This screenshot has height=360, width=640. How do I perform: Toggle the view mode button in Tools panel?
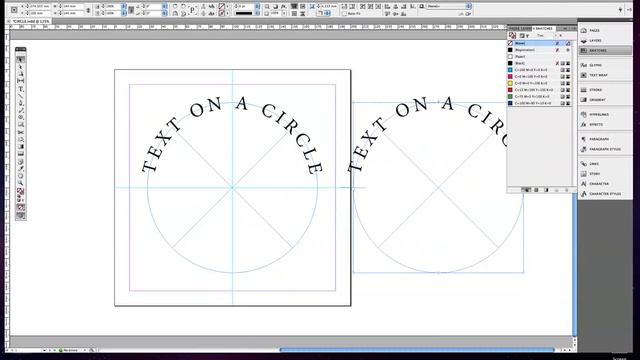click(x=20, y=215)
